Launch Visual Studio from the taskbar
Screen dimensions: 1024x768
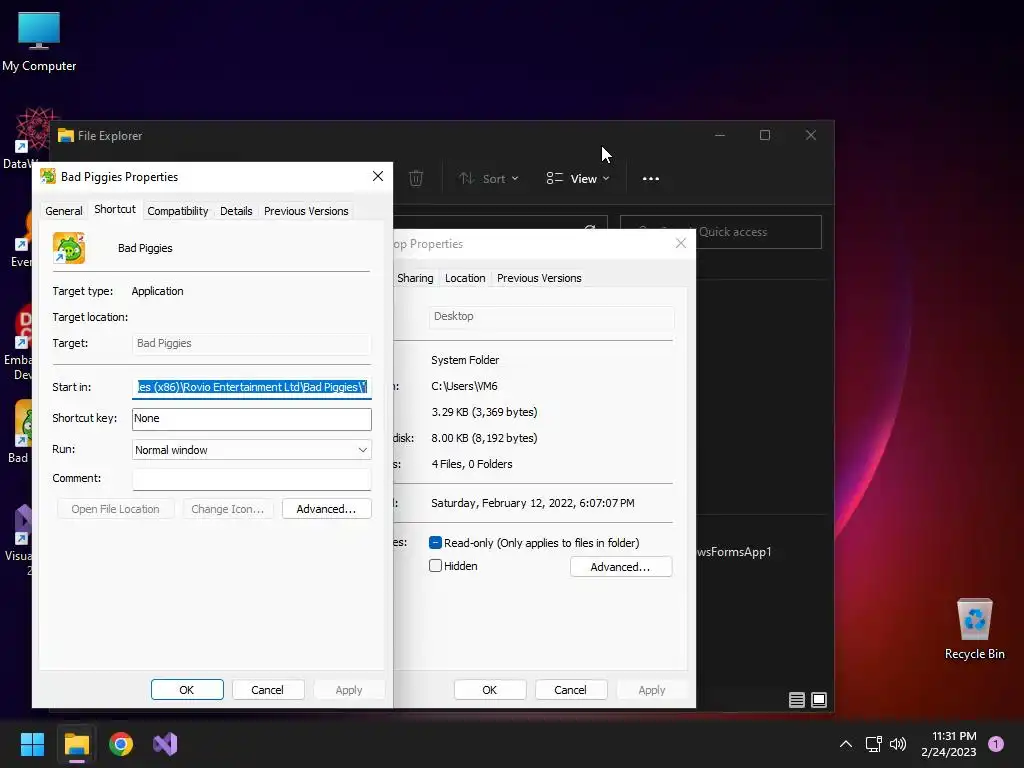[x=165, y=744]
